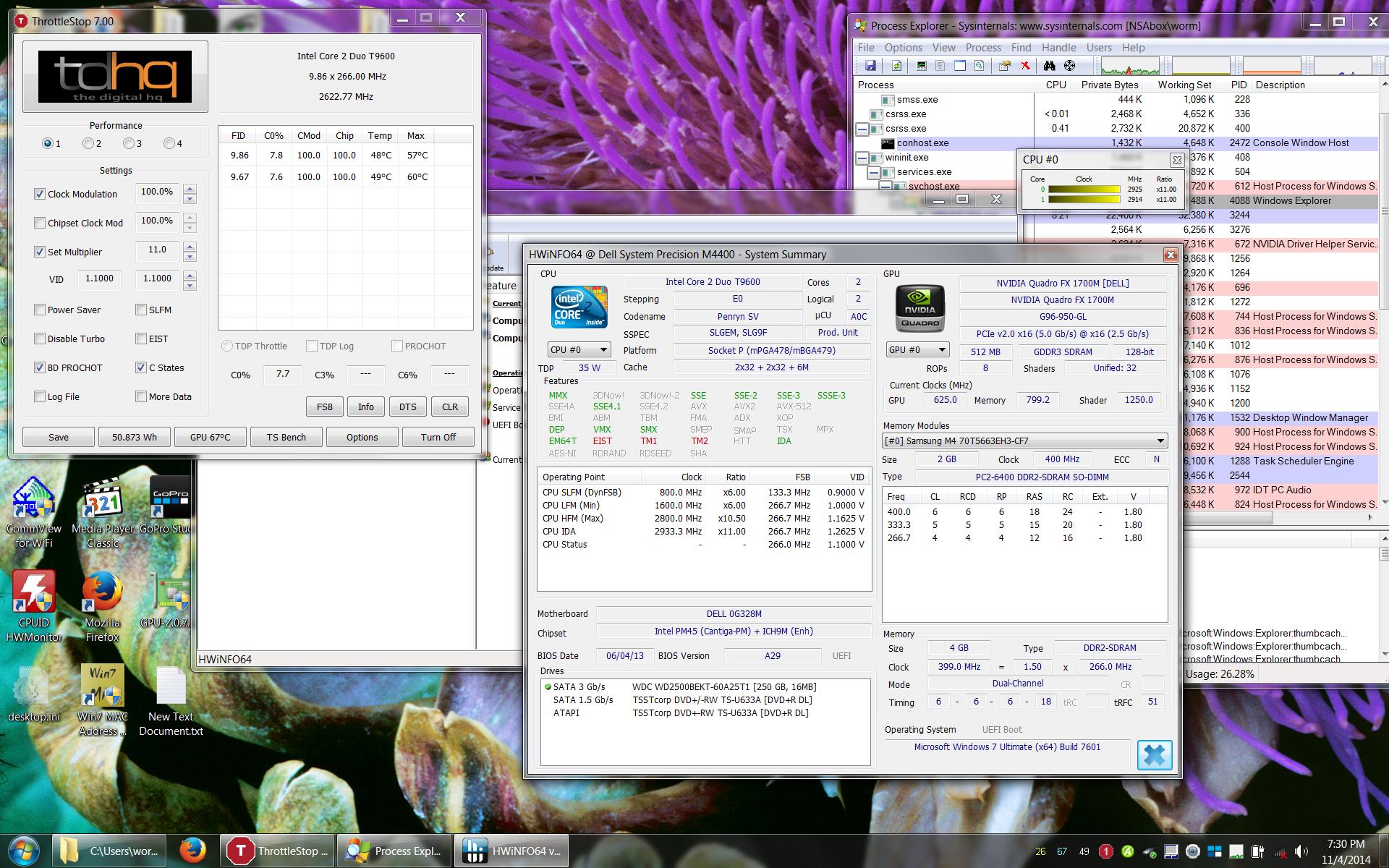Click the Windows Start orb
1389x868 pixels.
24,851
